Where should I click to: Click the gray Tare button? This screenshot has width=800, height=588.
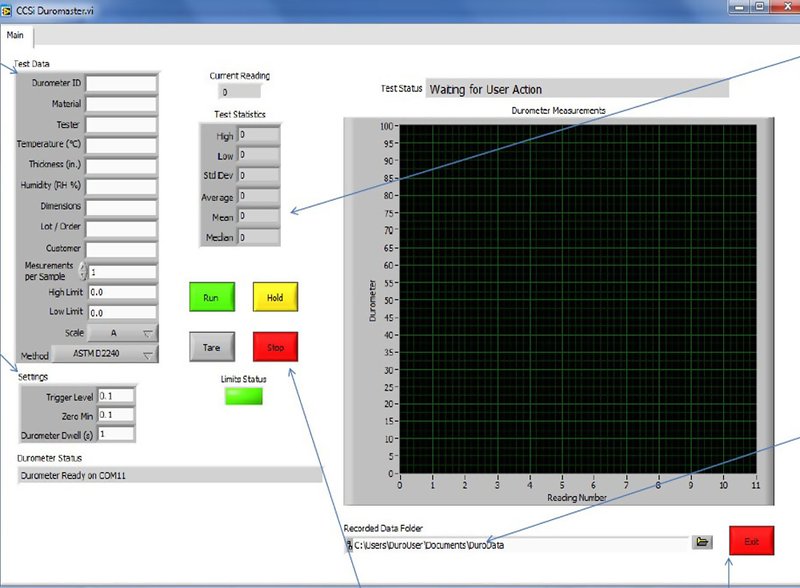(211, 348)
